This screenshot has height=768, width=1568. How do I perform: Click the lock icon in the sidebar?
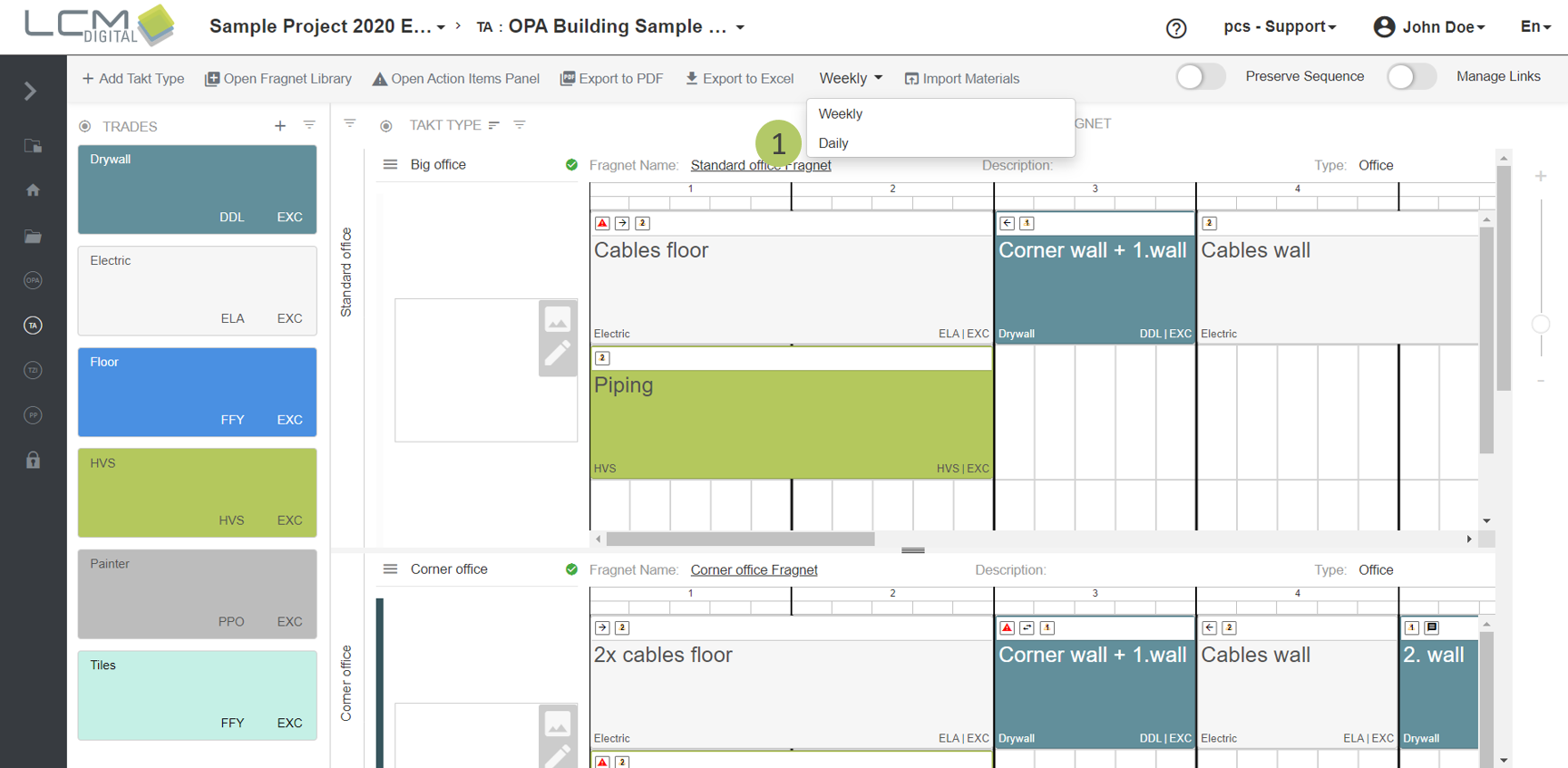[33, 461]
